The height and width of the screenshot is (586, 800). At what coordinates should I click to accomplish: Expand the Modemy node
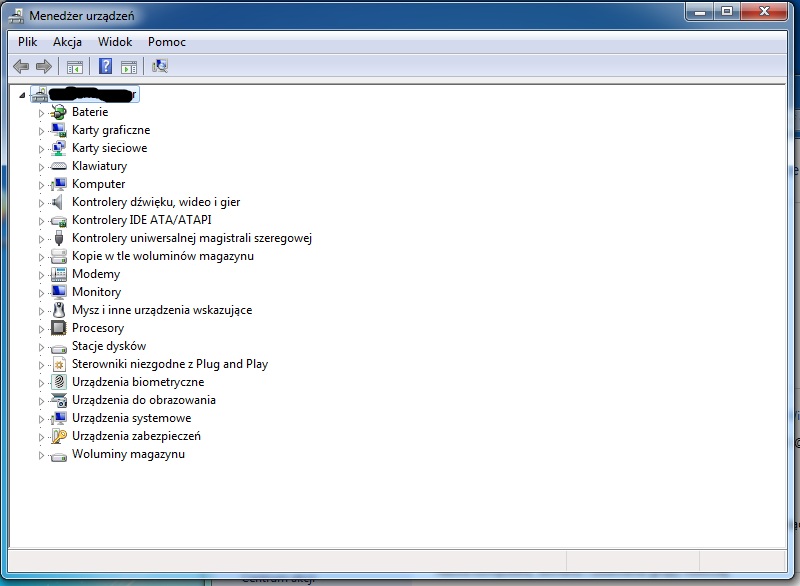click(x=41, y=274)
